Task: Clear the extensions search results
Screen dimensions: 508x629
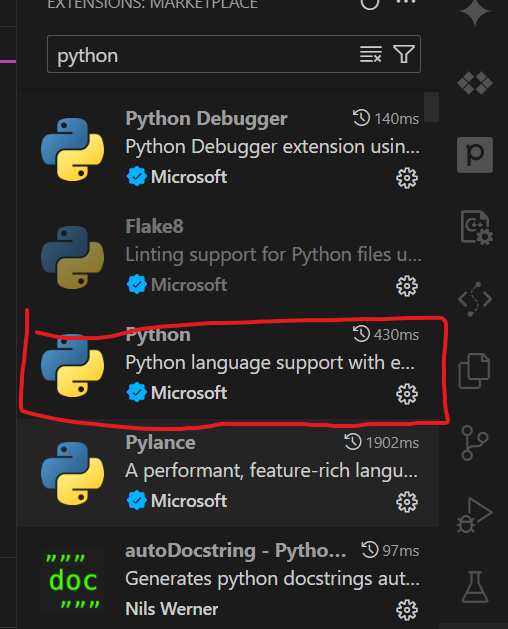Action: [x=370, y=54]
